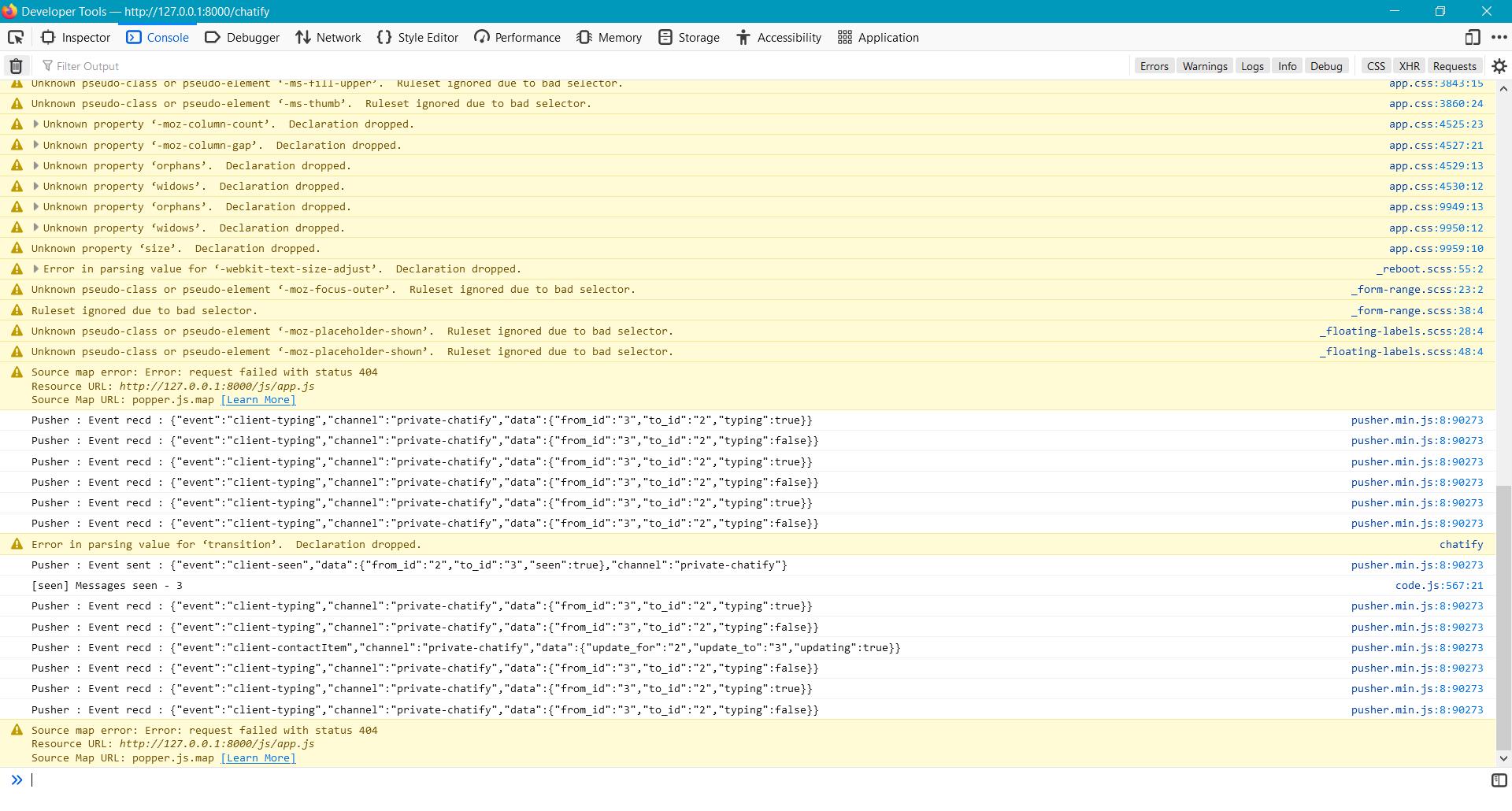Toggle Responsive Design Mode
Image resolution: width=1512 pixels, height=811 pixels.
click(1471, 37)
